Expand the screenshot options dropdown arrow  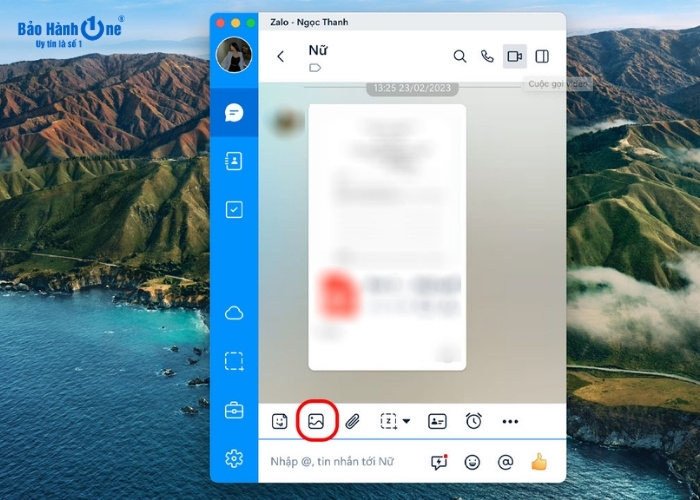(x=406, y=421)
